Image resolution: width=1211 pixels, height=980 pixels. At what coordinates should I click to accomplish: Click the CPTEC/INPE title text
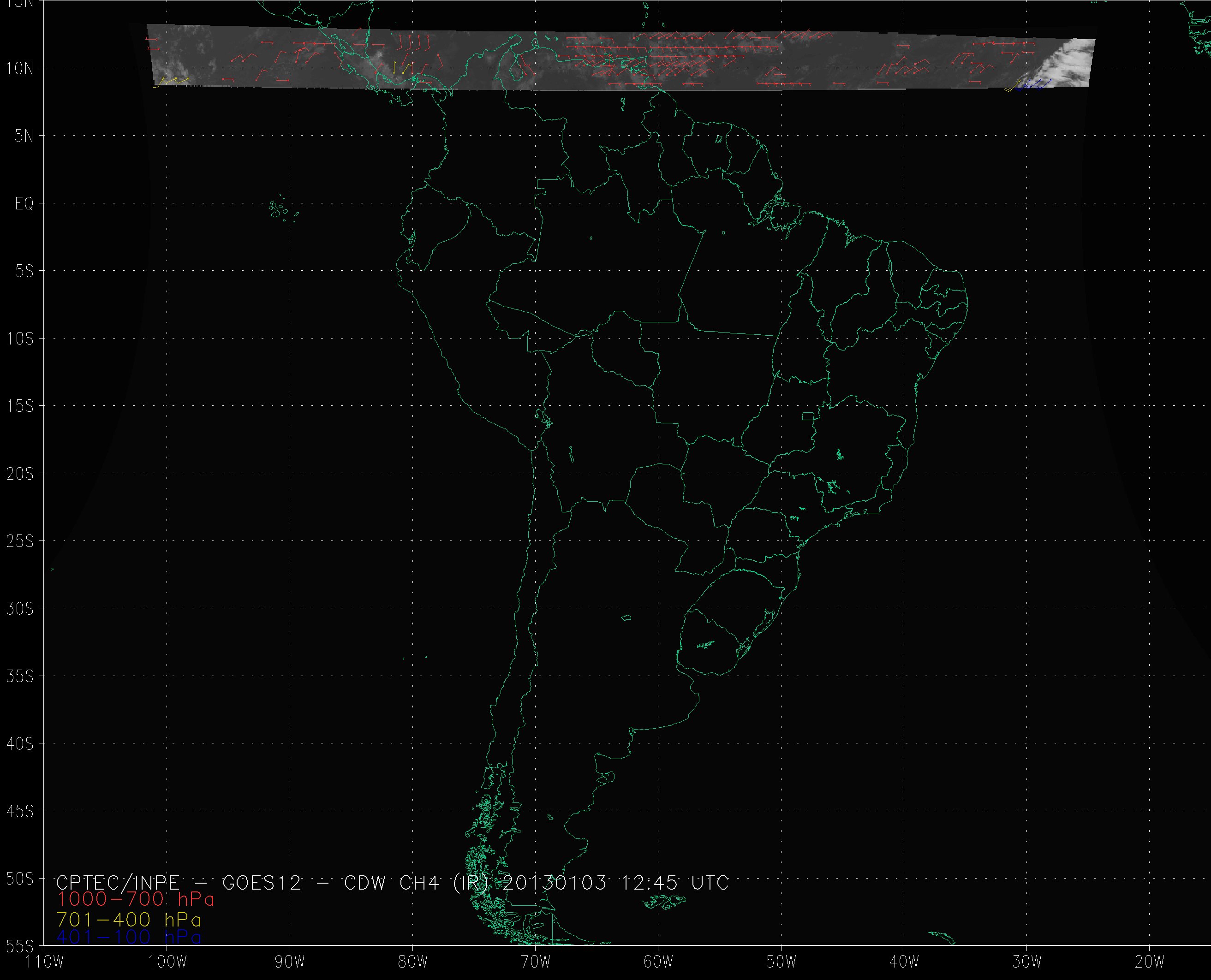pos(118,882)
